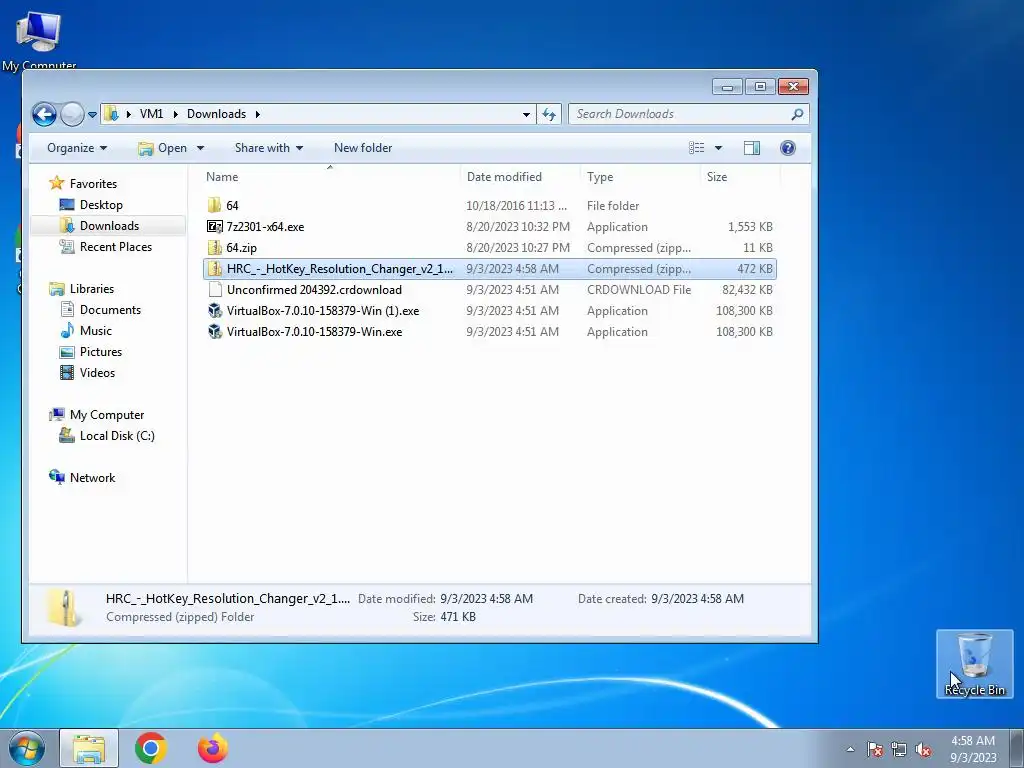The image size is (1024, 768).
Task: Open Desktop in the Favorites list
Action: (x=101, y=204)
